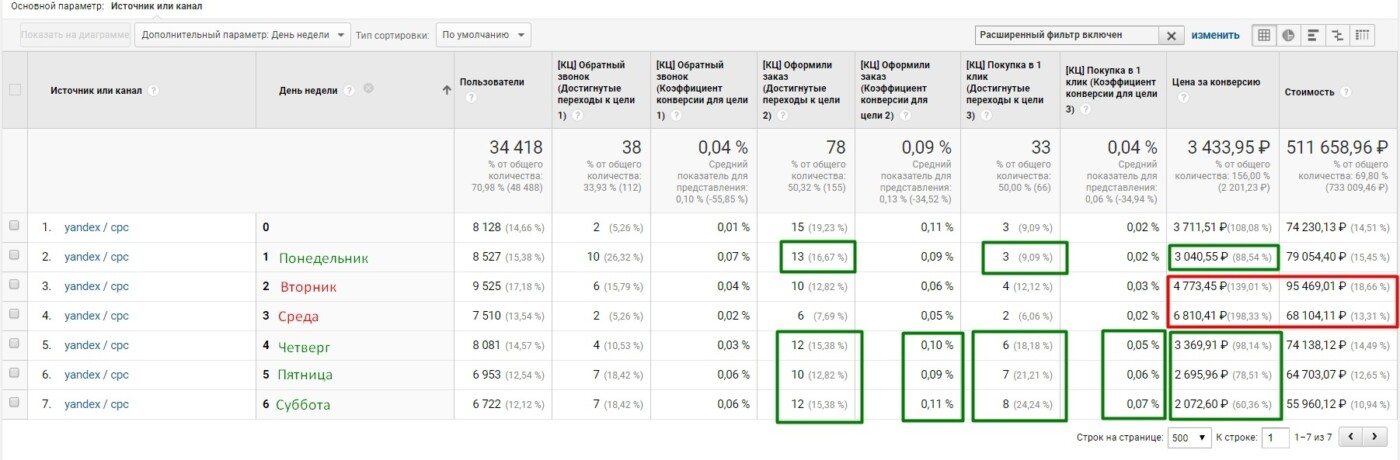The width and height of the screenshot is (1400, 460).
Task: Sort by the Цена за конверсию column header
Action: click(x=1216, y=82)
